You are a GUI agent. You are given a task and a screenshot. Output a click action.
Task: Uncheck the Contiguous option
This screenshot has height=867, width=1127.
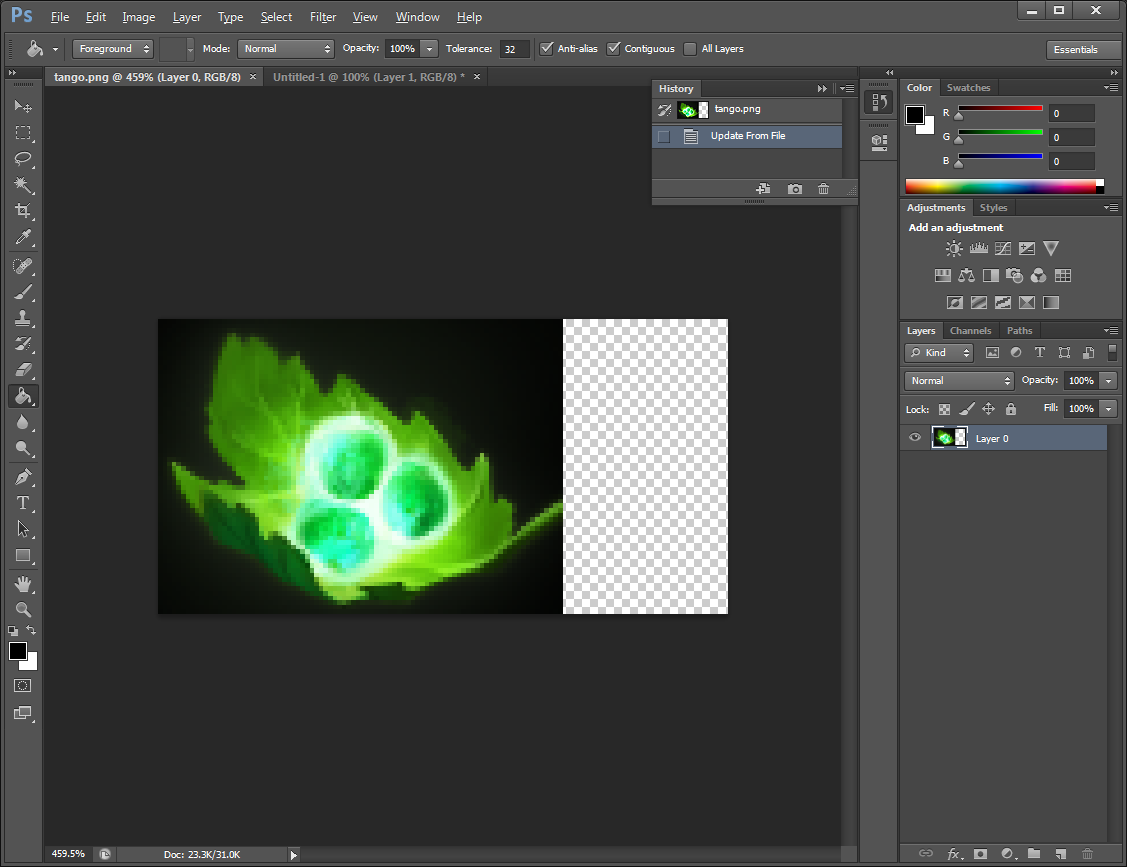(614, 49)
